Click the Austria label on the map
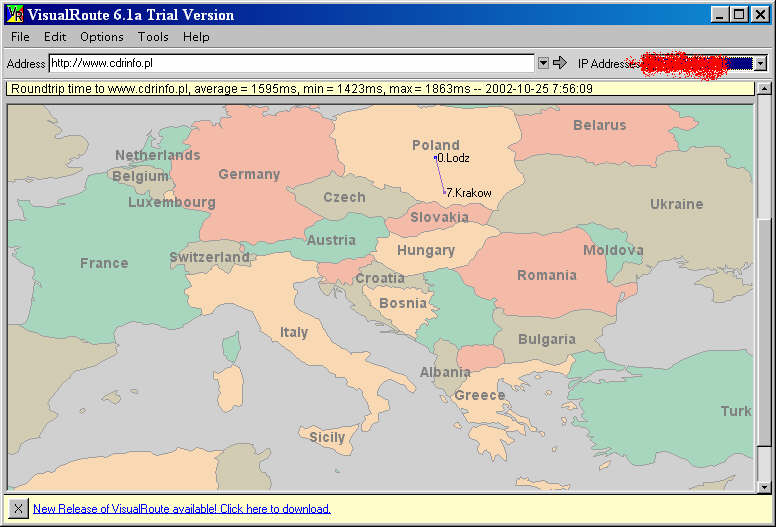Viewport: 776px width, 527px height. coord(331,240)
